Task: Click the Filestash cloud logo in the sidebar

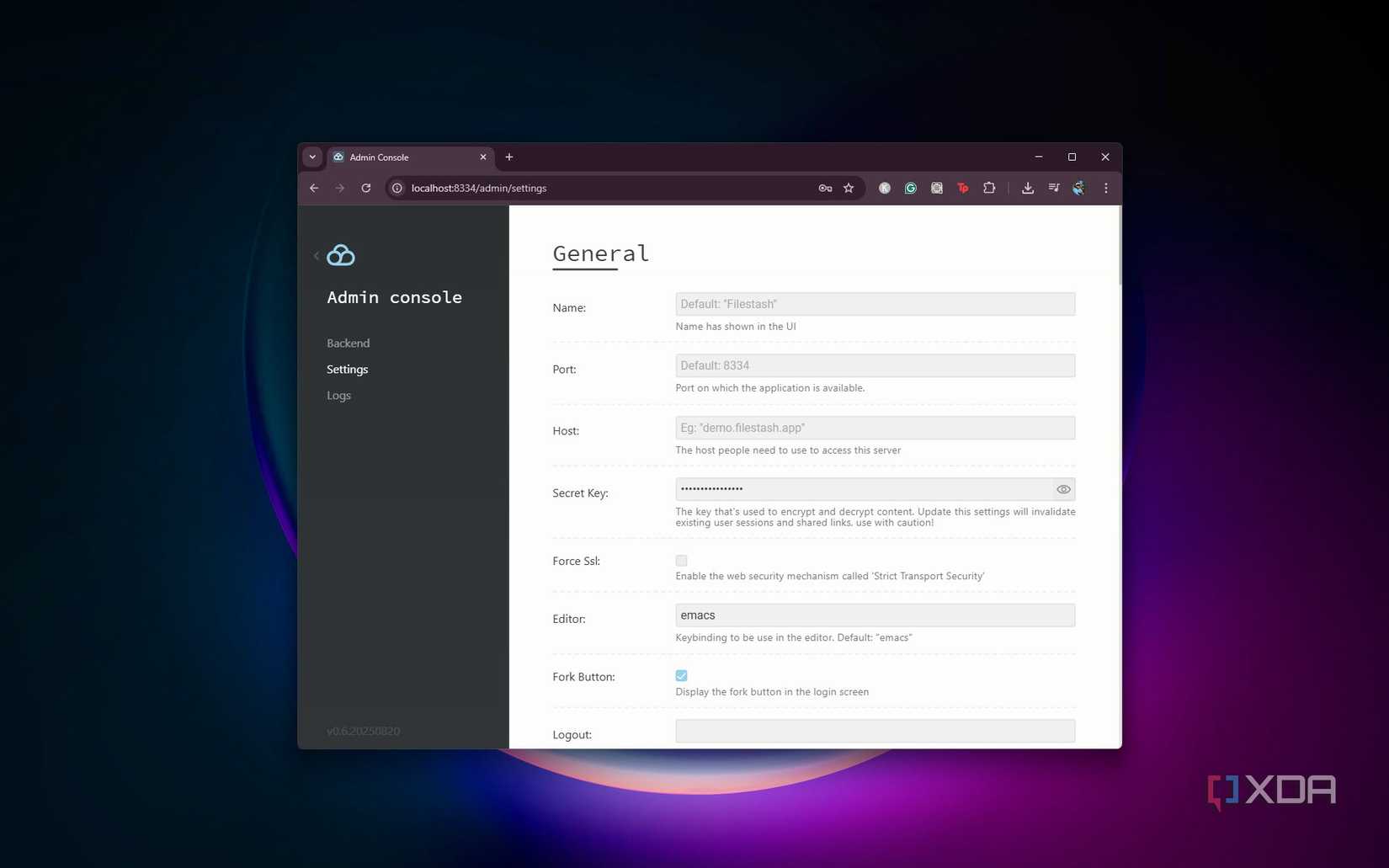Action: click(340, 254)
